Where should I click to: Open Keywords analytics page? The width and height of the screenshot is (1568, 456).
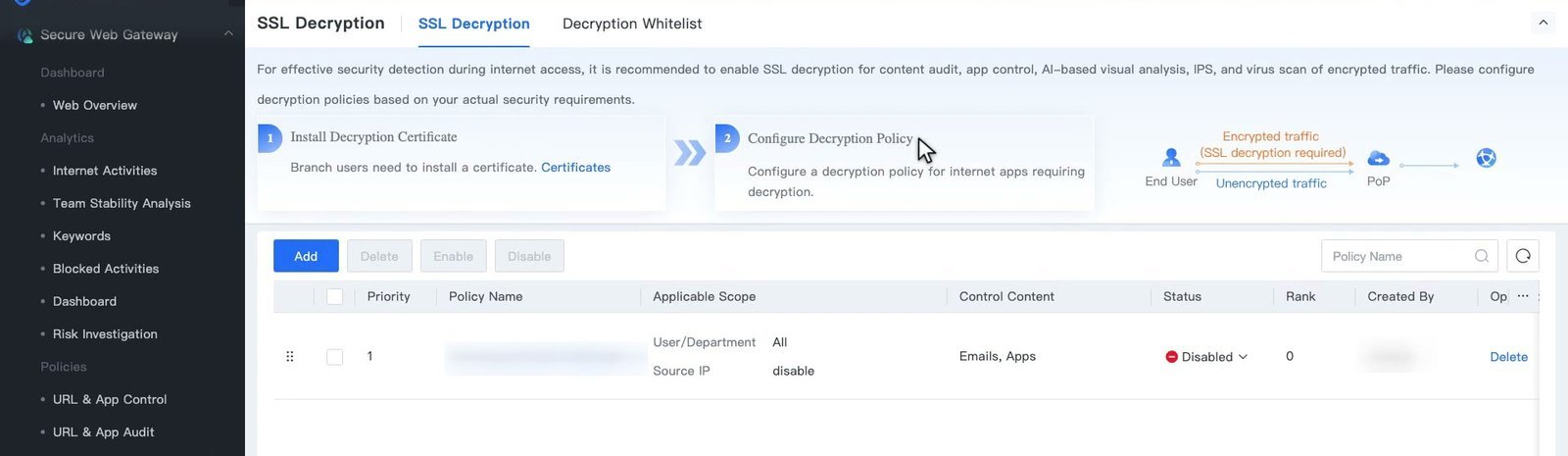(81, 236)
